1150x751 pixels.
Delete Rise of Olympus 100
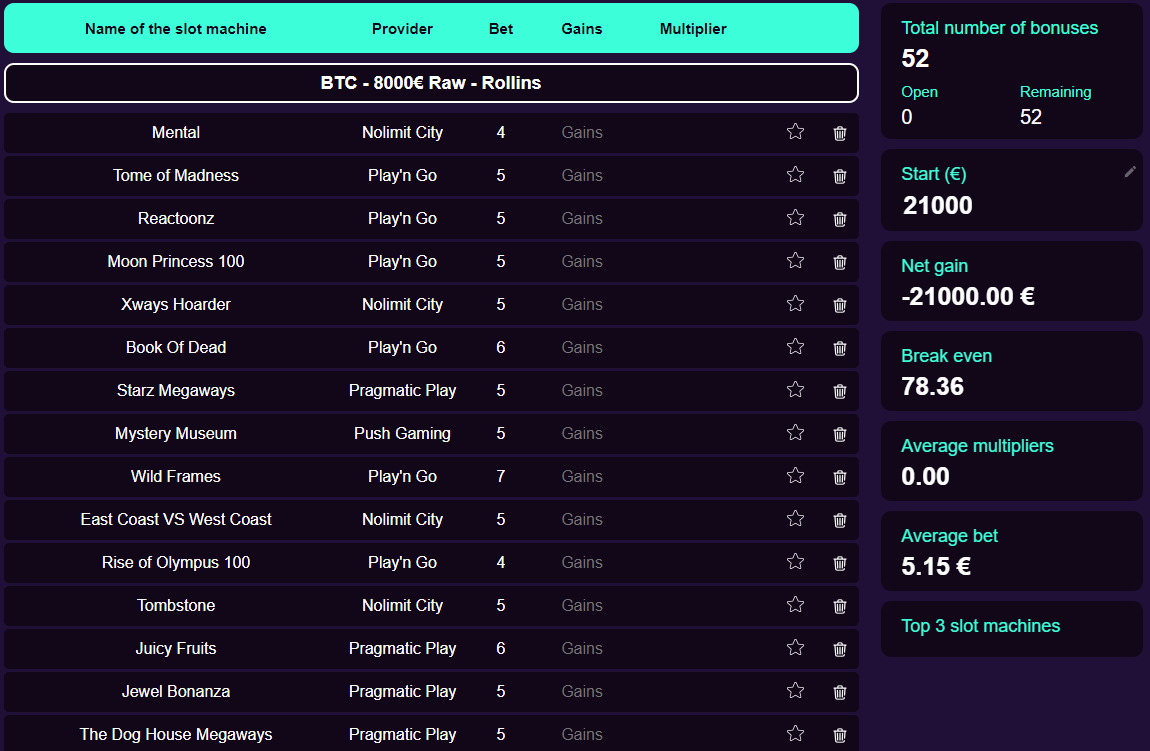(840, 563)
